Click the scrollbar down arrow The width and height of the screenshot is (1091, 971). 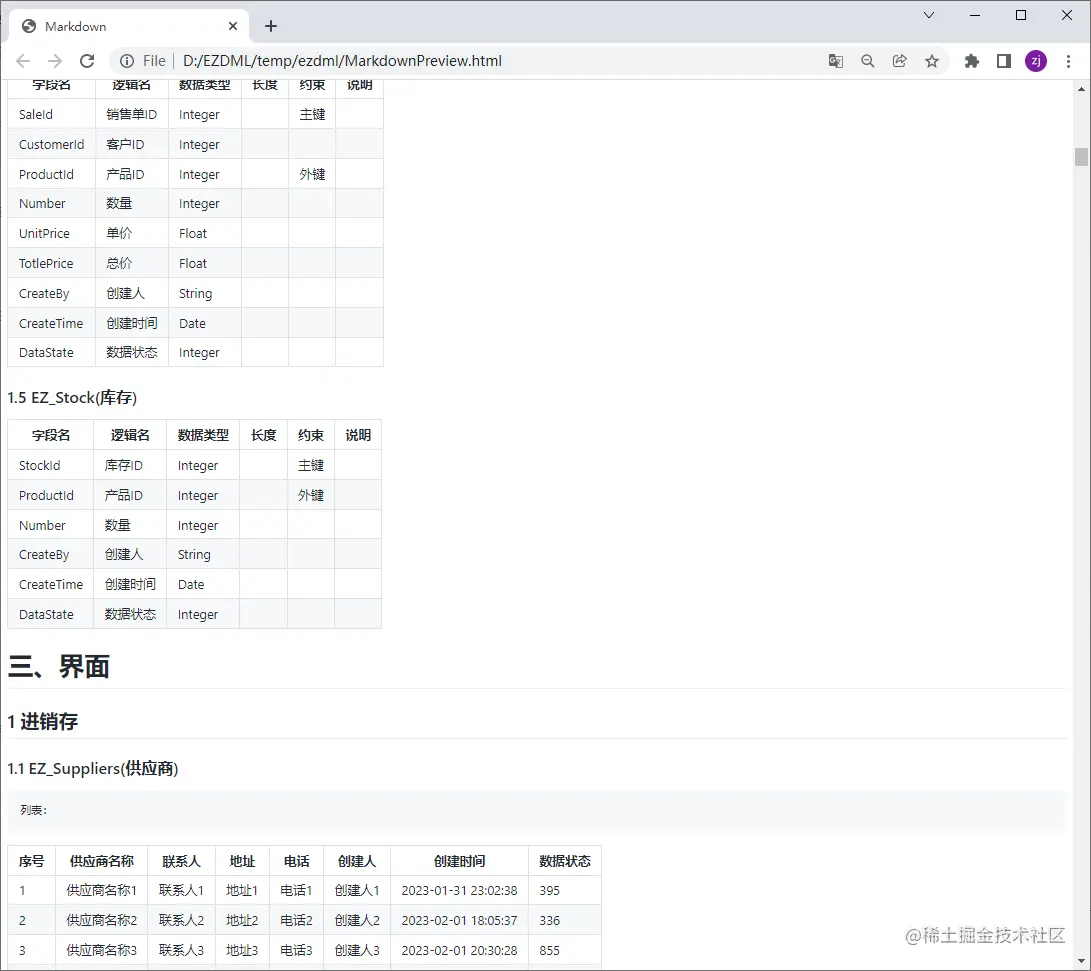(1081, 961)
